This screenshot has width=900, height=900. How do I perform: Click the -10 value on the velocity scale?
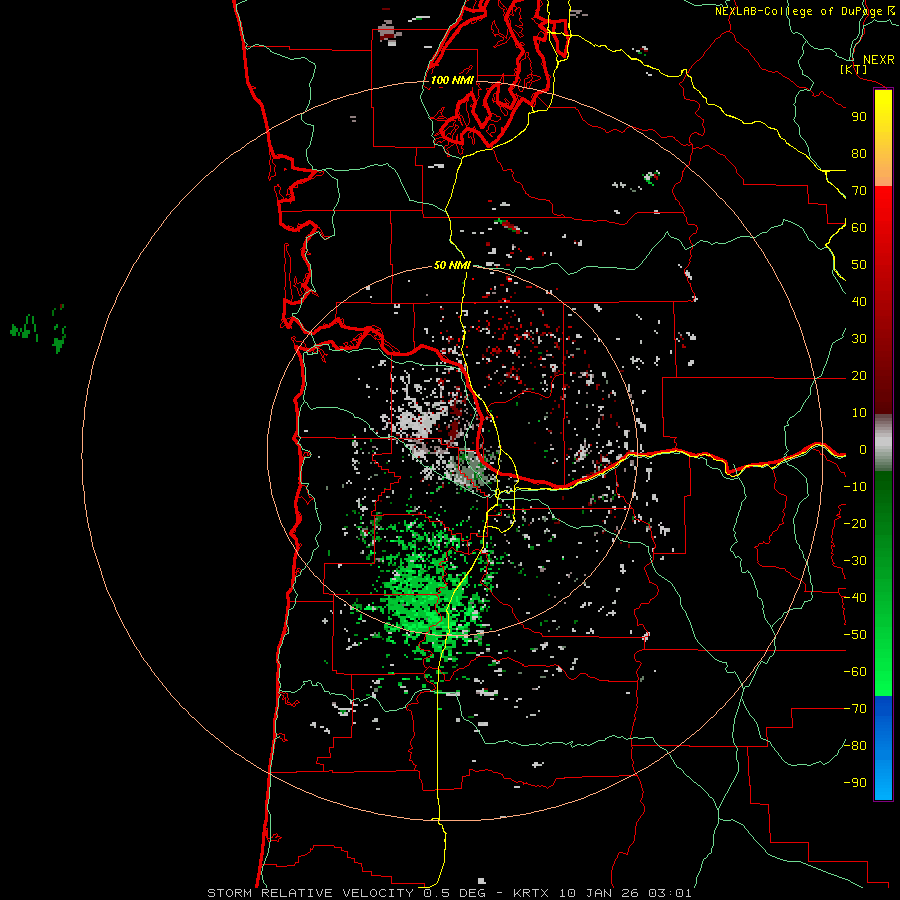(x=855, y=487)
